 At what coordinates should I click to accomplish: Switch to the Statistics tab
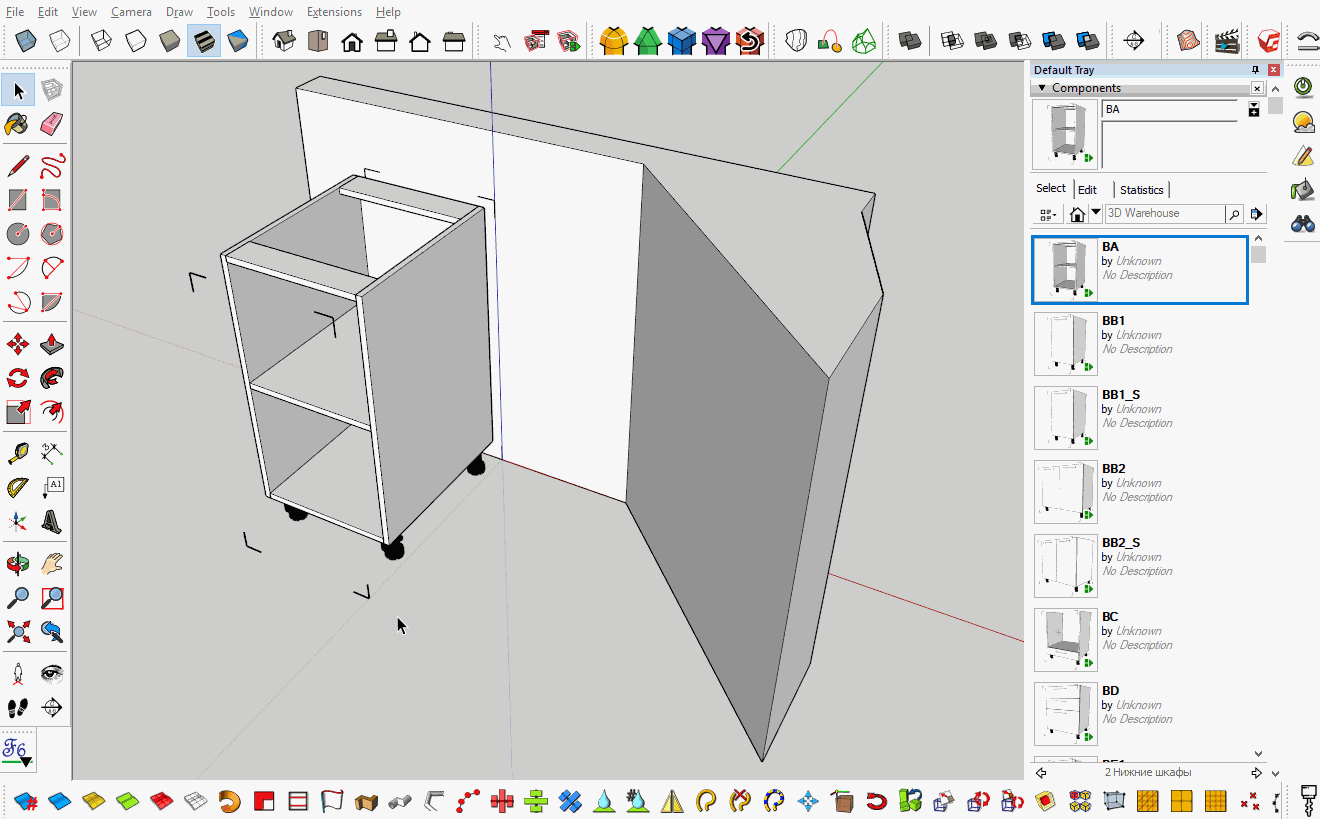pos(1141,189)
